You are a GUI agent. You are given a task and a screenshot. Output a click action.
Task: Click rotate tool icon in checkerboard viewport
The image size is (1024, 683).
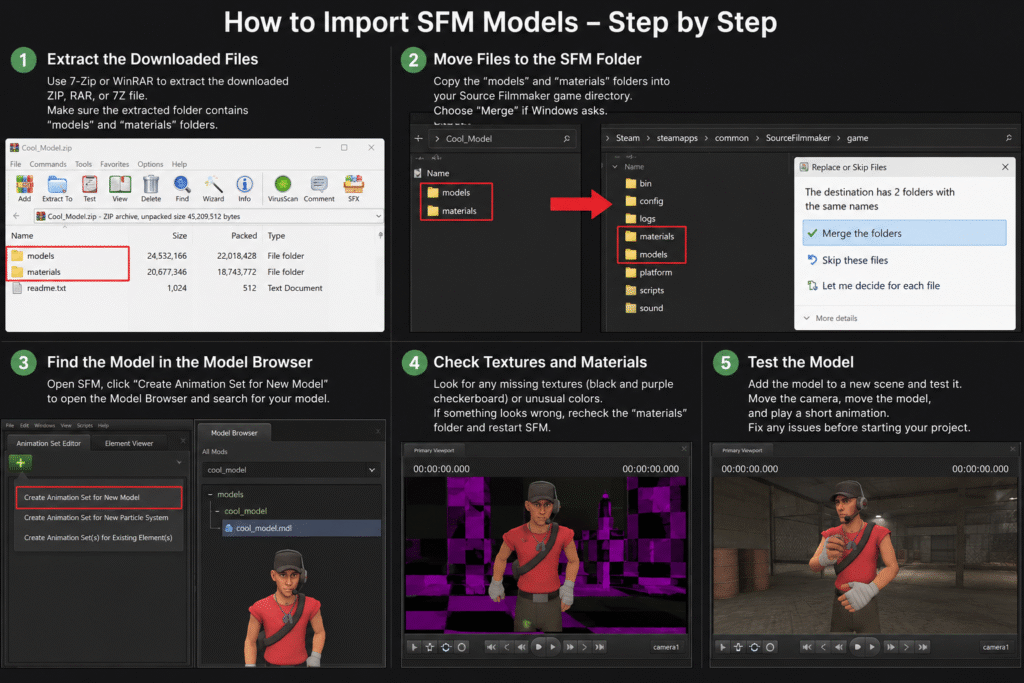[445, 647]
